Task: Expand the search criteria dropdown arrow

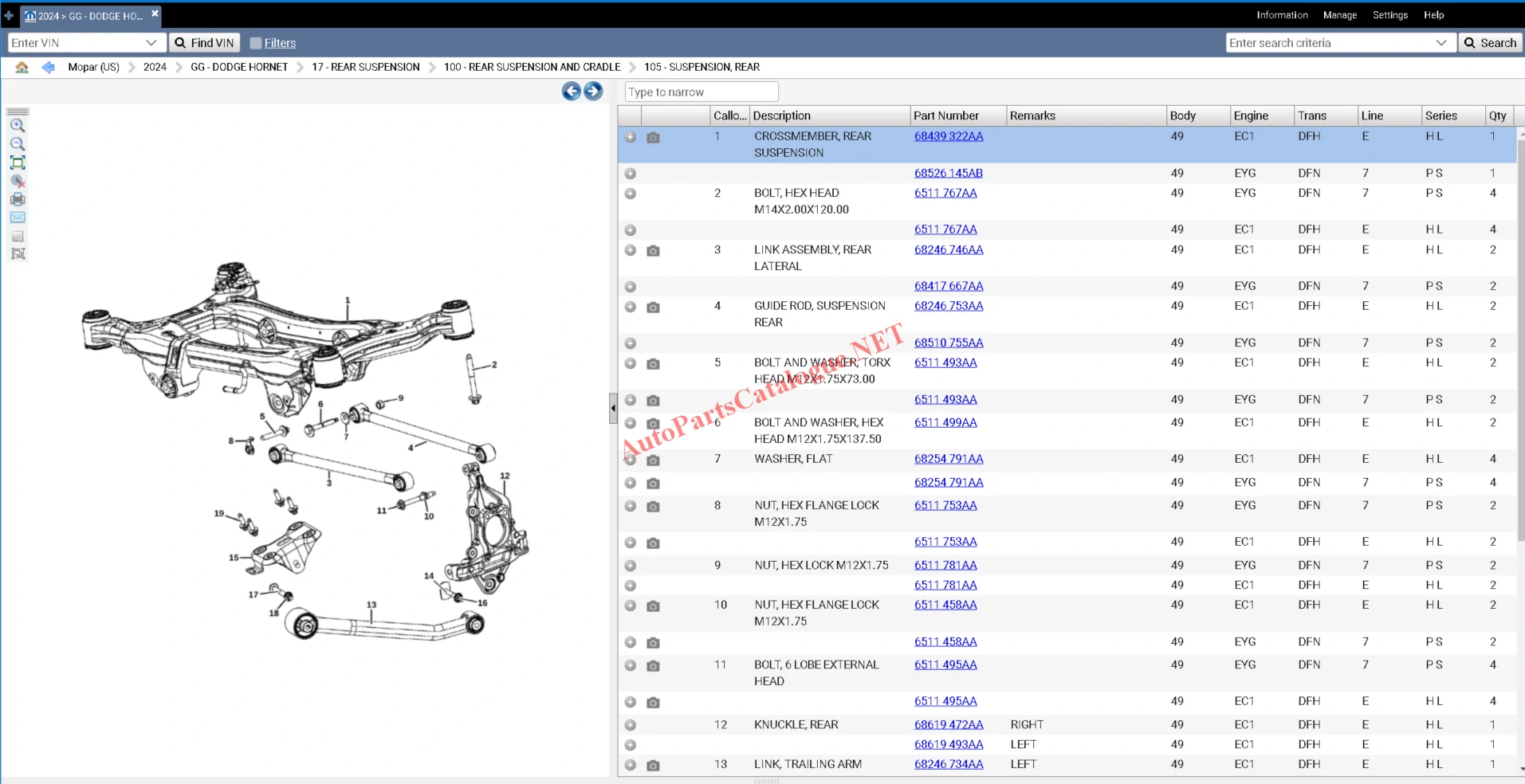Action: pos(1441,43)
